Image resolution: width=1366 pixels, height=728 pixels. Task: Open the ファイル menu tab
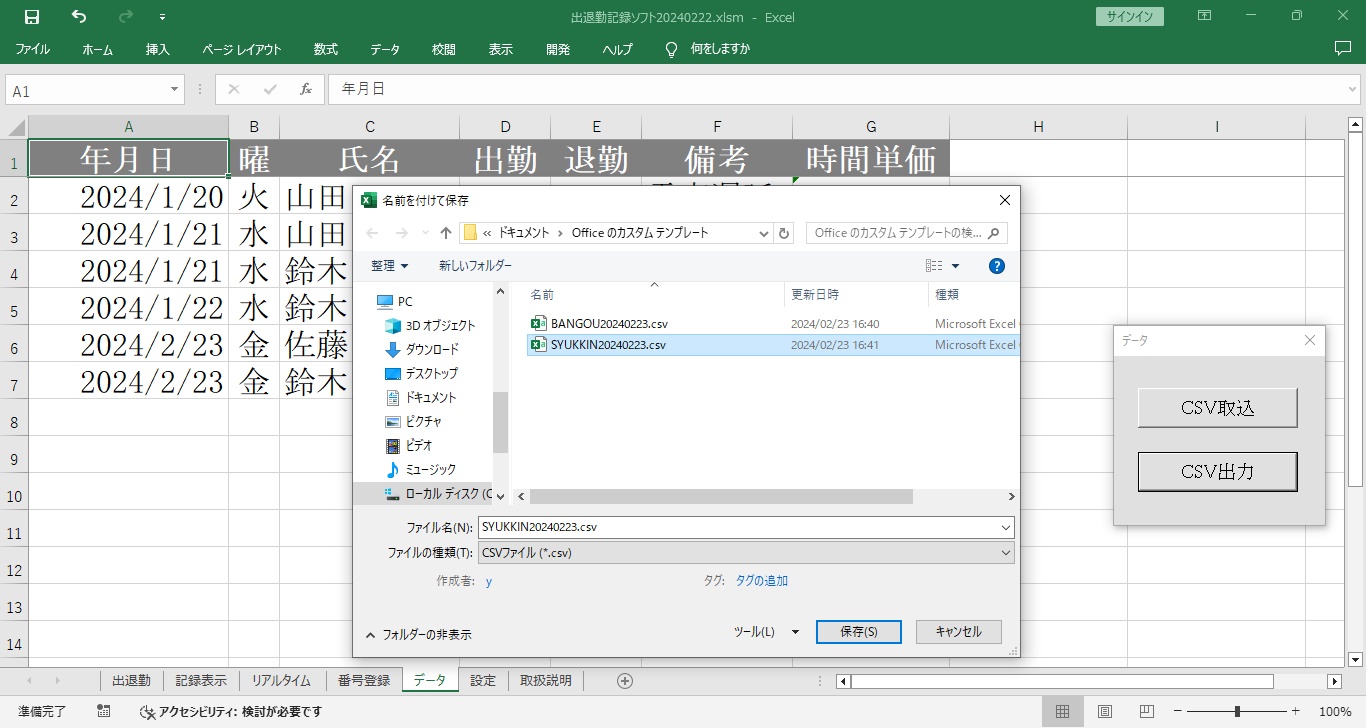coord(32,49)
